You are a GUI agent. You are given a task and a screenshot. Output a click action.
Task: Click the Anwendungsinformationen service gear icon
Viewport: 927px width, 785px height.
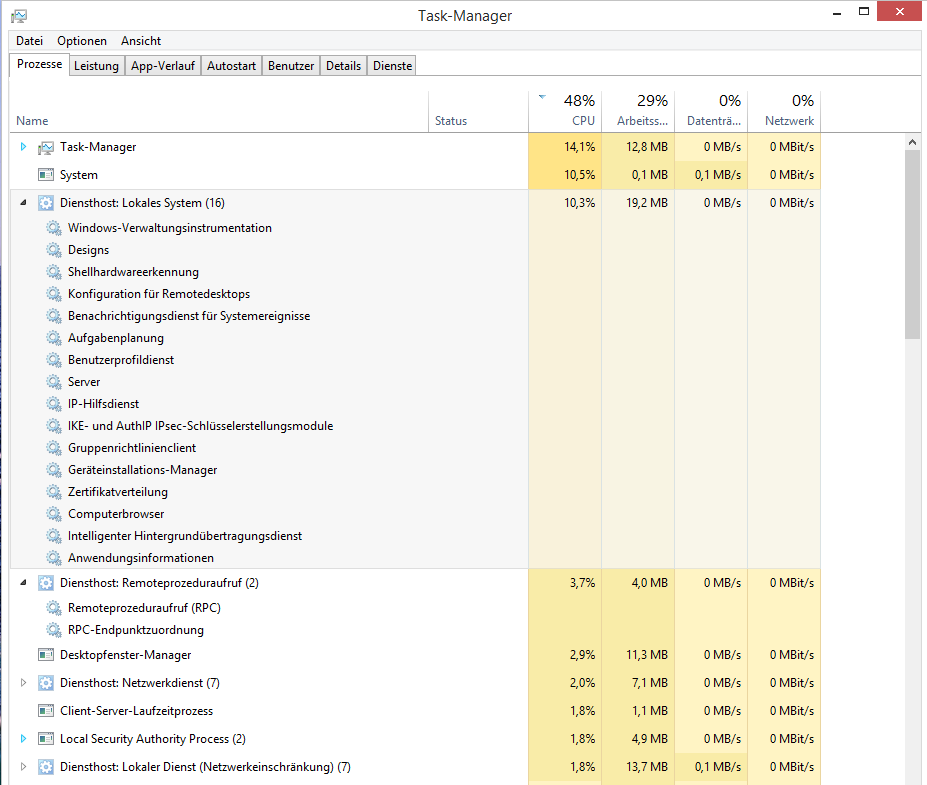click(54, 558)
